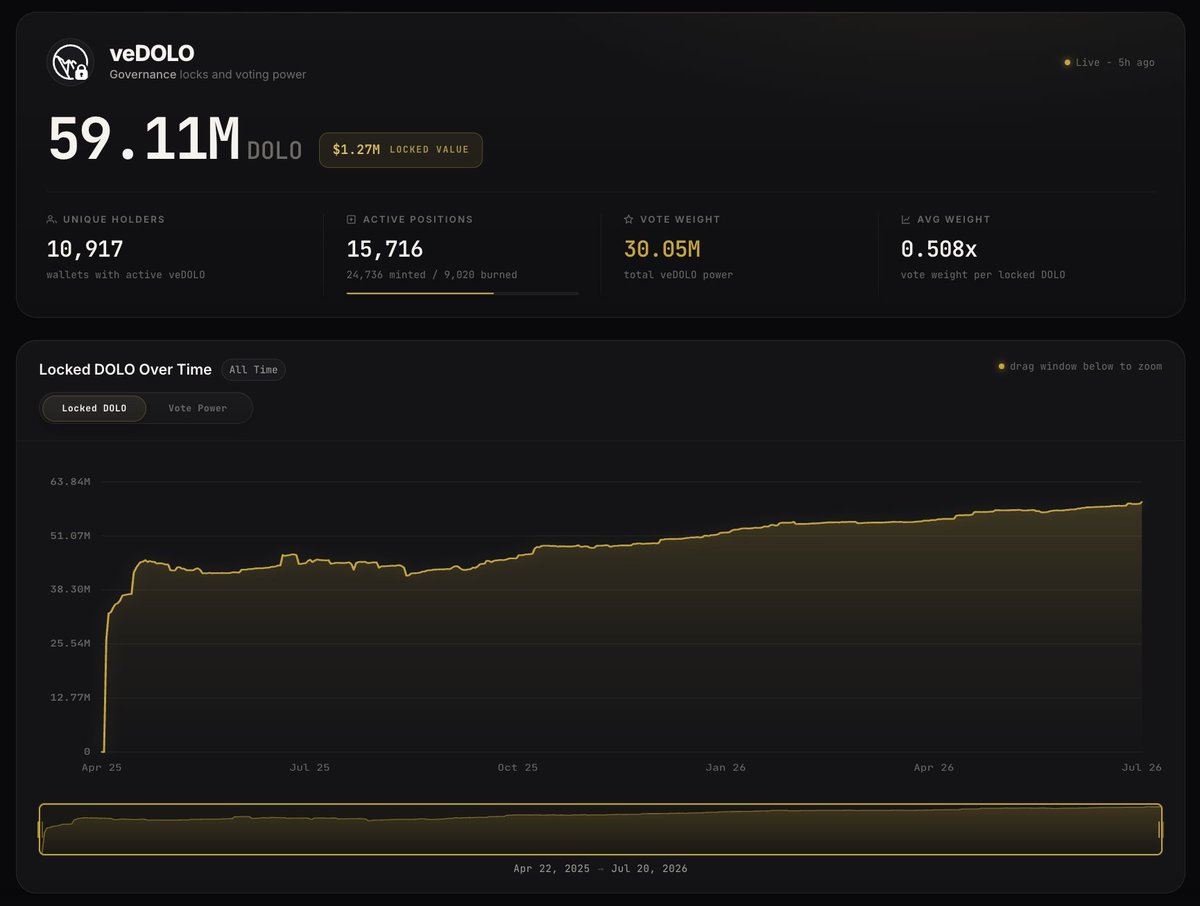Click the 59.11M locked total value
The width and height of the screenshot is (1200, 906).
coord(144,140)
